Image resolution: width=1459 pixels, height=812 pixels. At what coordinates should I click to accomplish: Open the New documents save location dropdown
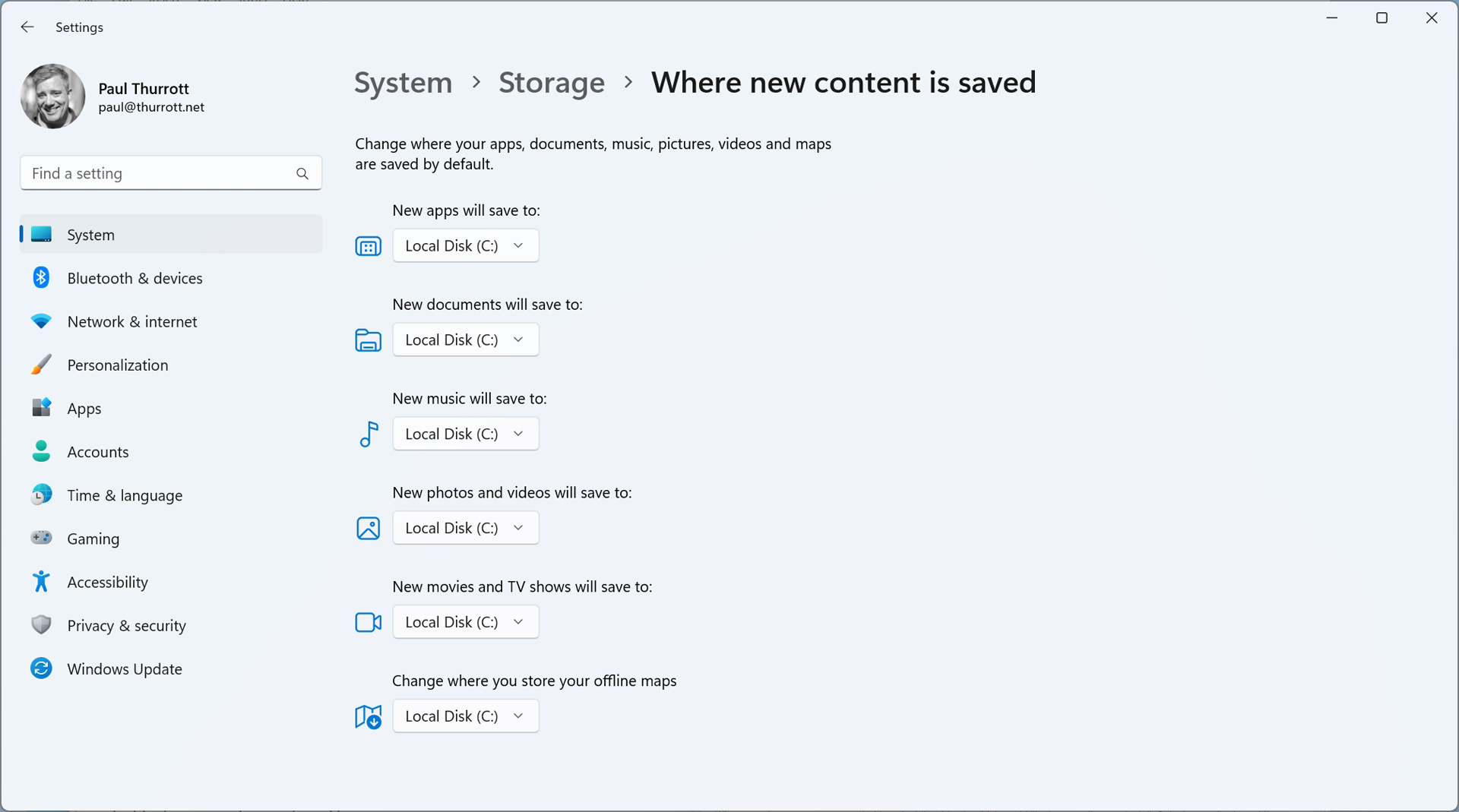tap(465, 340)
